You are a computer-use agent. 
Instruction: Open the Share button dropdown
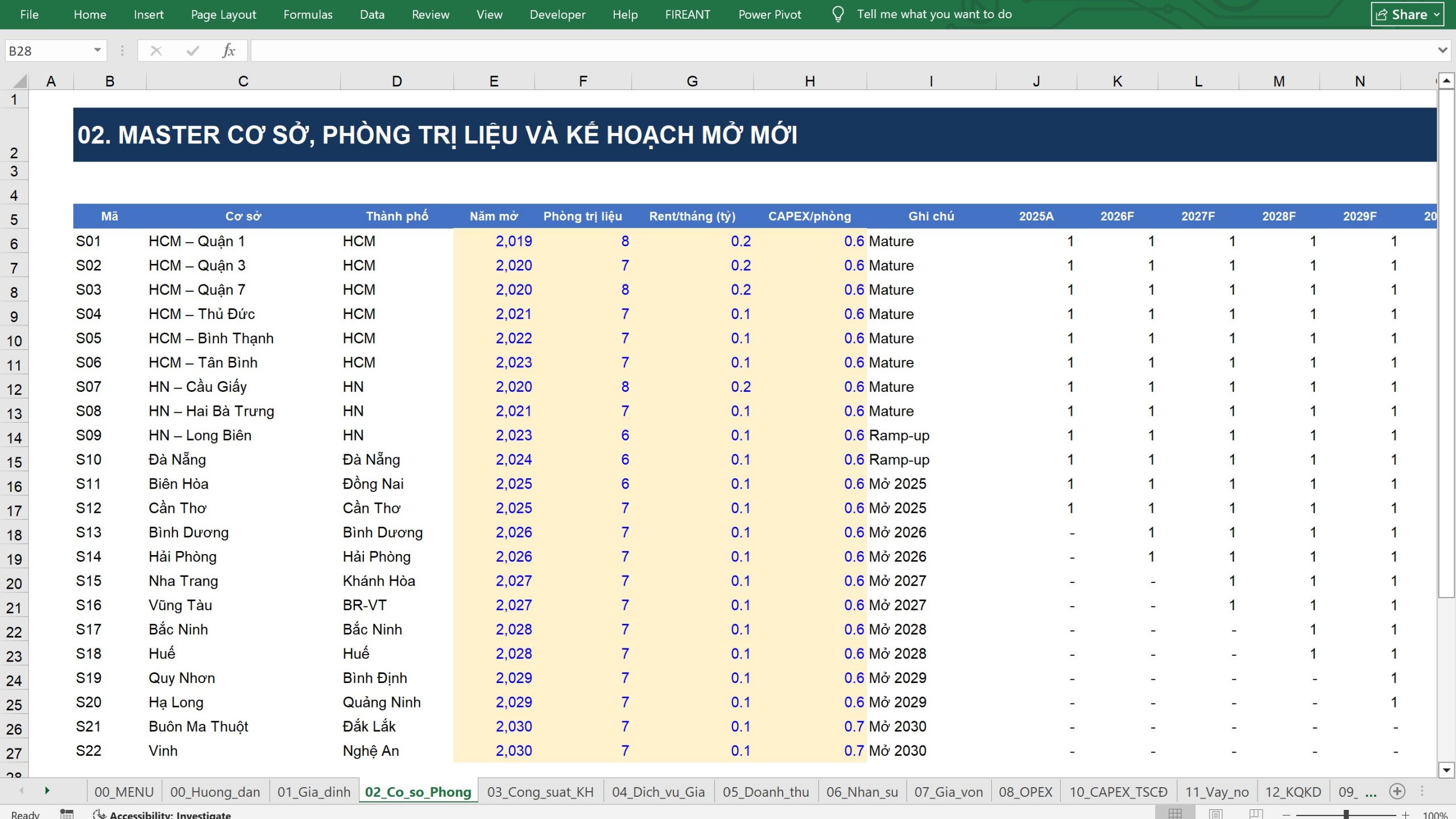pos(1437,15)
